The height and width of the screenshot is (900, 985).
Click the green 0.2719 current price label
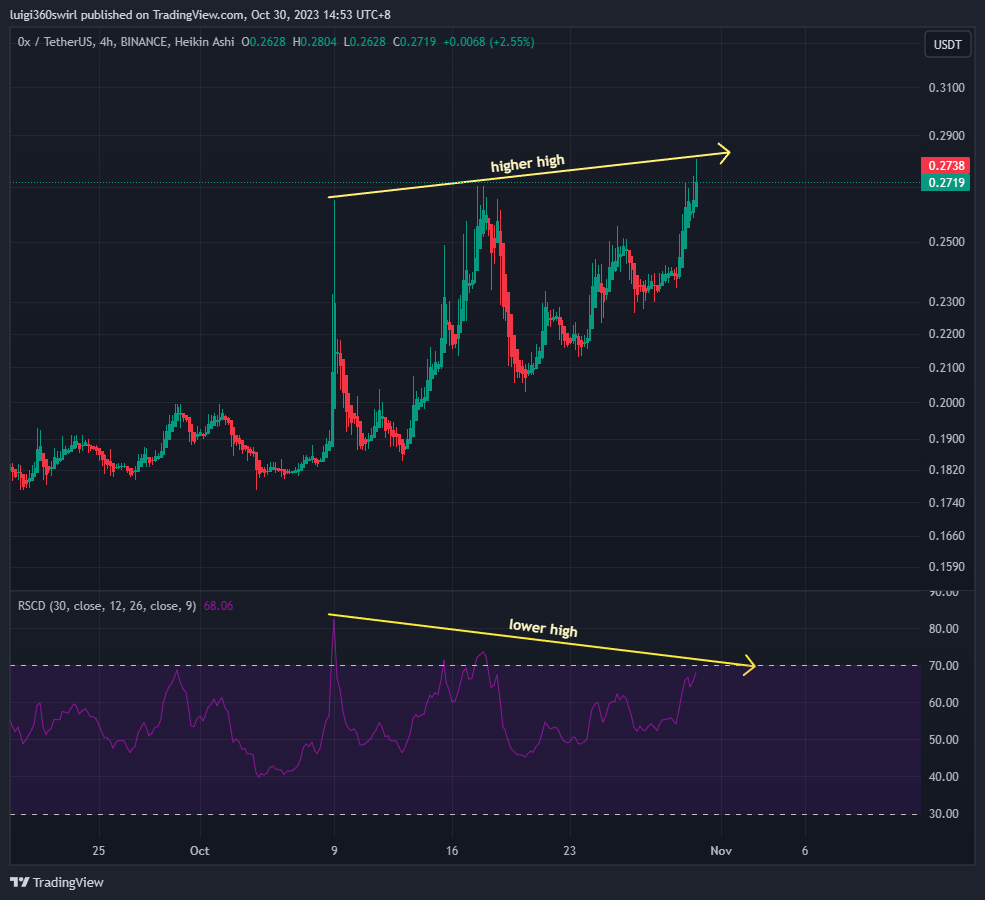945,183
